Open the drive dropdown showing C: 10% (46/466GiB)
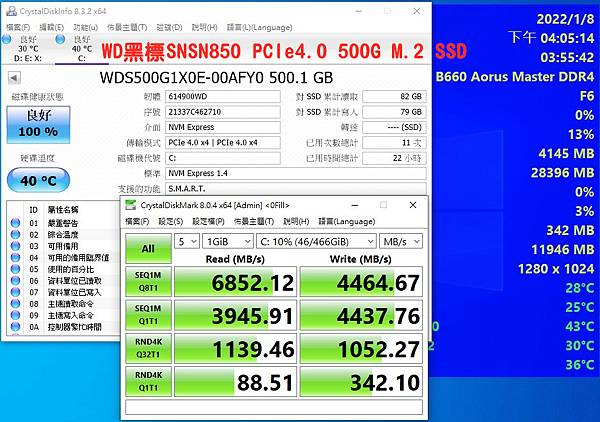Viewport: 600px width, 422px height. tap(316, 242)
